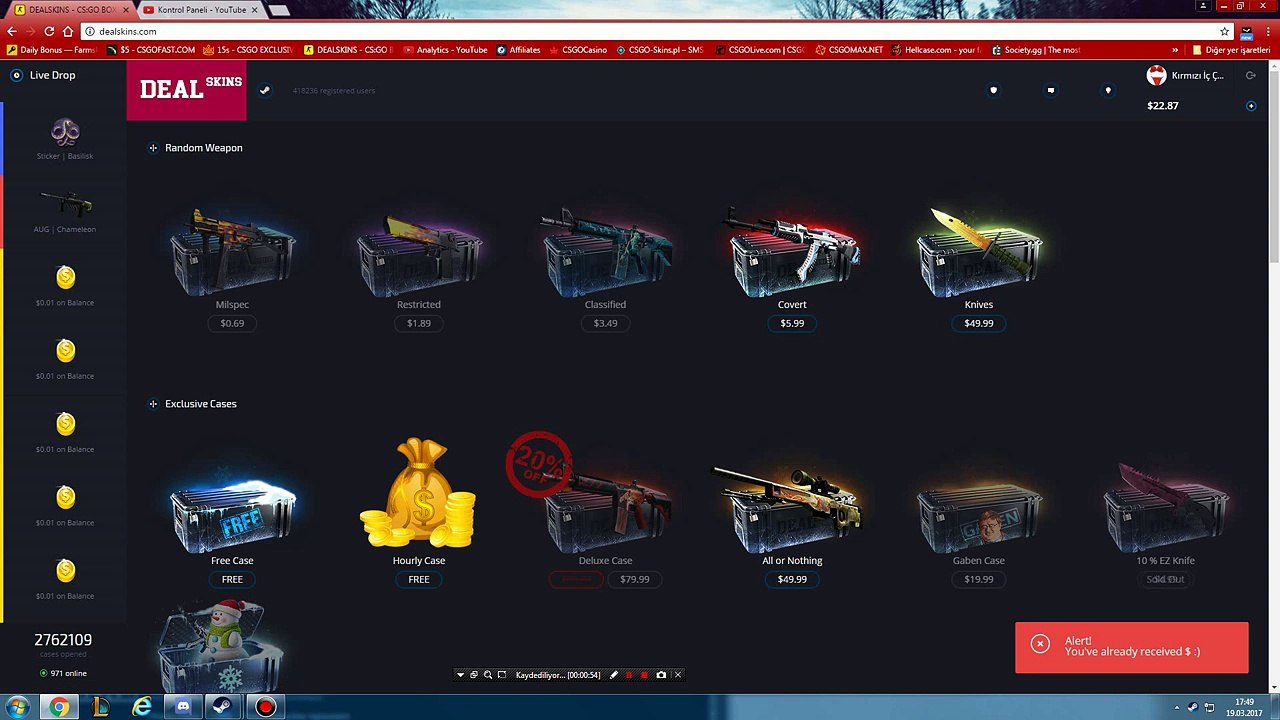
Task: Click the Live Drop circle icon
Action: [16, 75]
